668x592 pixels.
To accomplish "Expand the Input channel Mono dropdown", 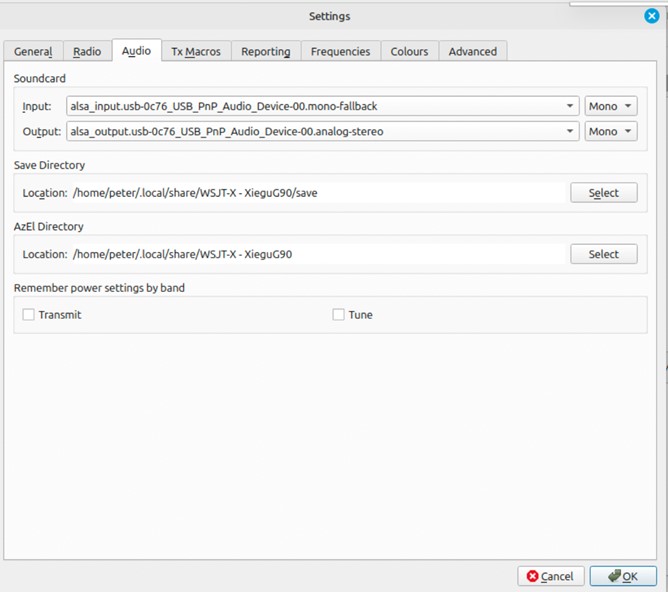I will 611,106.
